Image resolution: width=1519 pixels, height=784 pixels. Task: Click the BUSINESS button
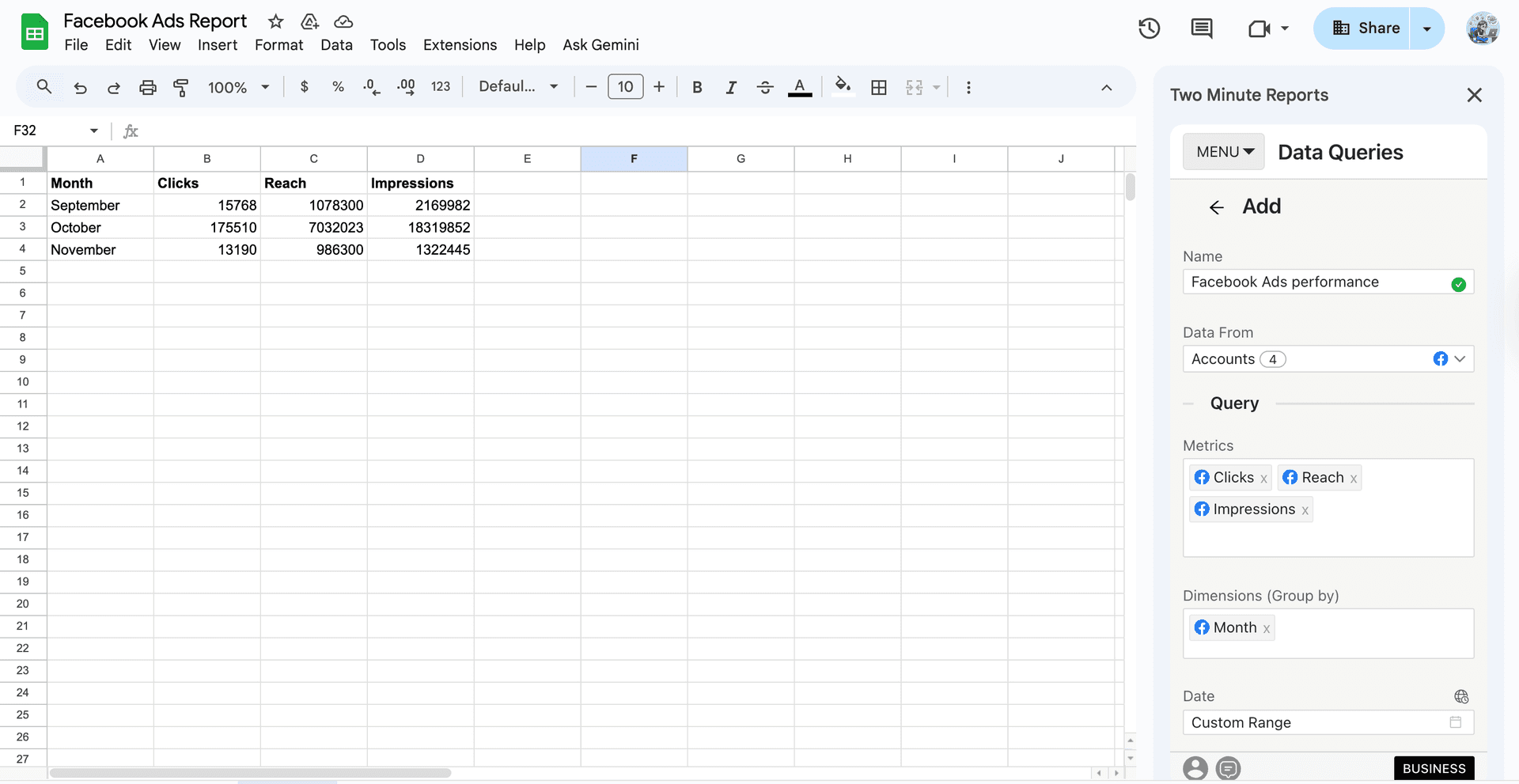click(x=1434, y=767)
